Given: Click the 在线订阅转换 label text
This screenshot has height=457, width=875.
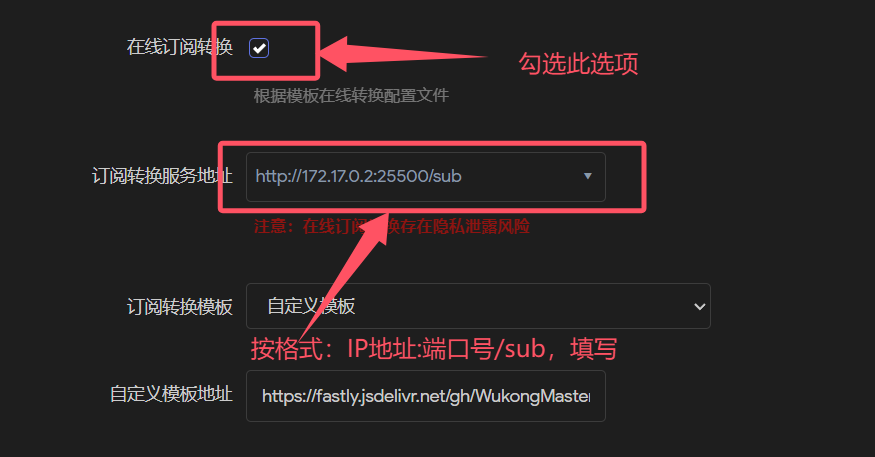Looking at the screenshot, I should coord(179,47).
